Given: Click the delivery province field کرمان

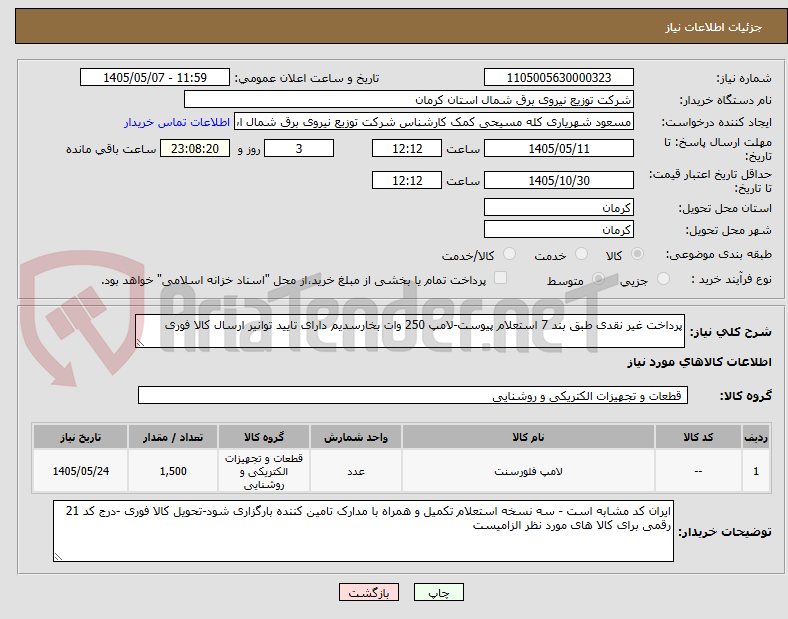Looking at the screenshot, I should pos(558,208).
